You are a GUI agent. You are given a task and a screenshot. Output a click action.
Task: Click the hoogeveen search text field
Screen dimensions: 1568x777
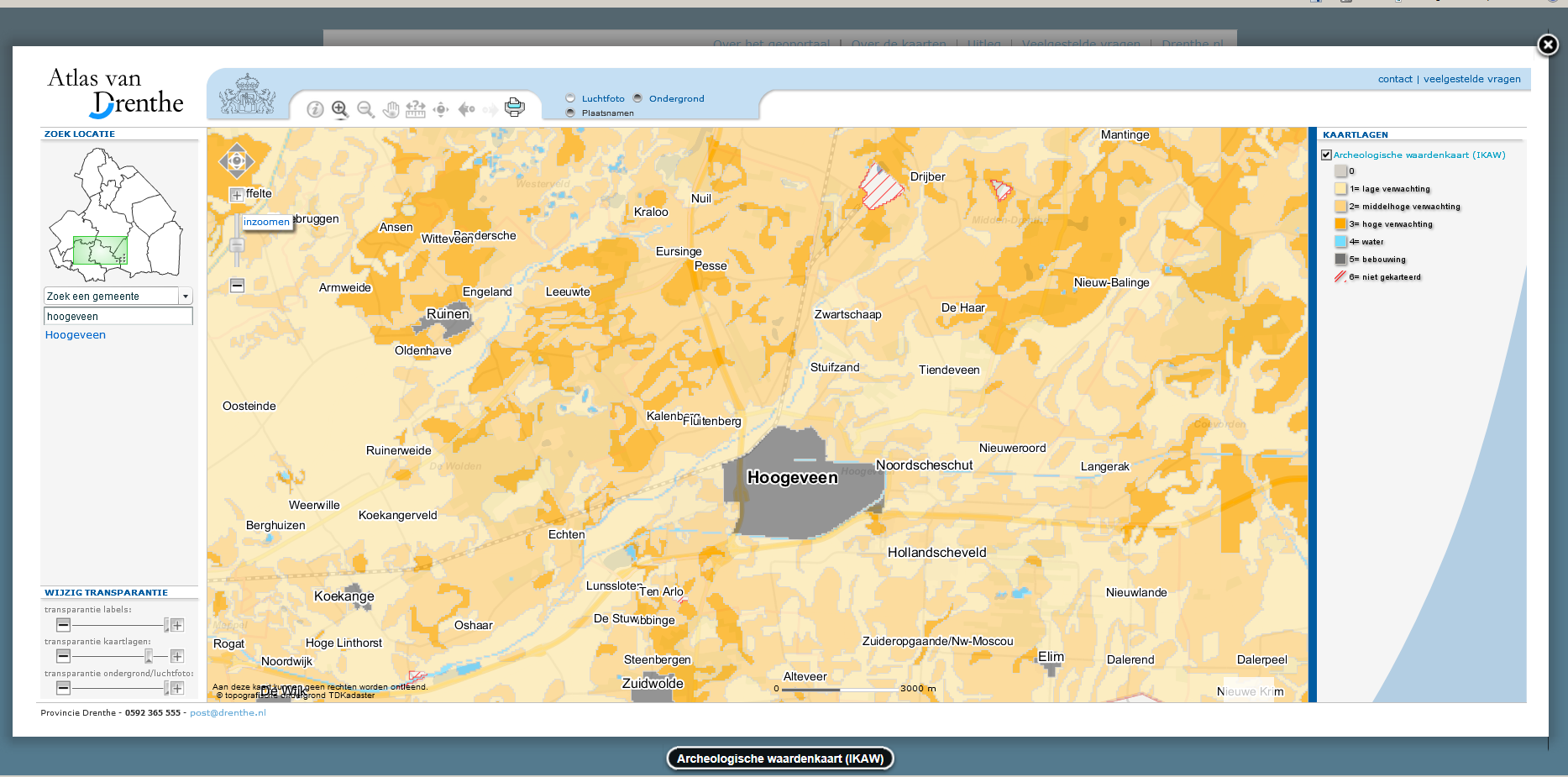point(118,317)
